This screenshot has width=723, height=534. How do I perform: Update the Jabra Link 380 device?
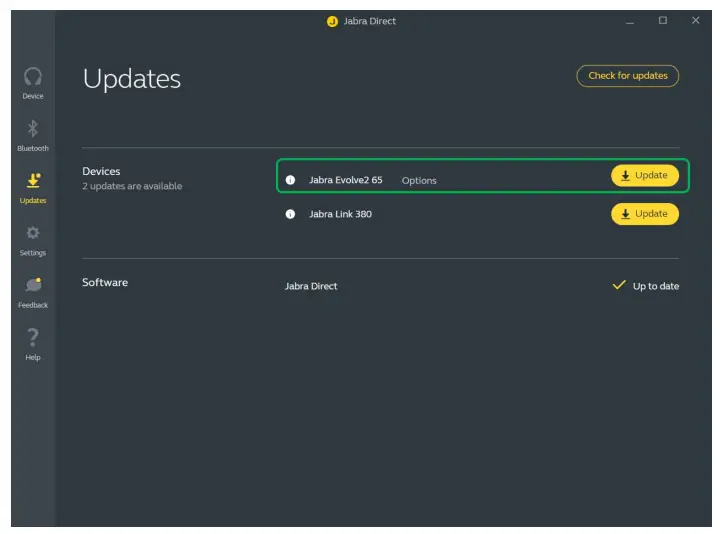pos(645,214)
